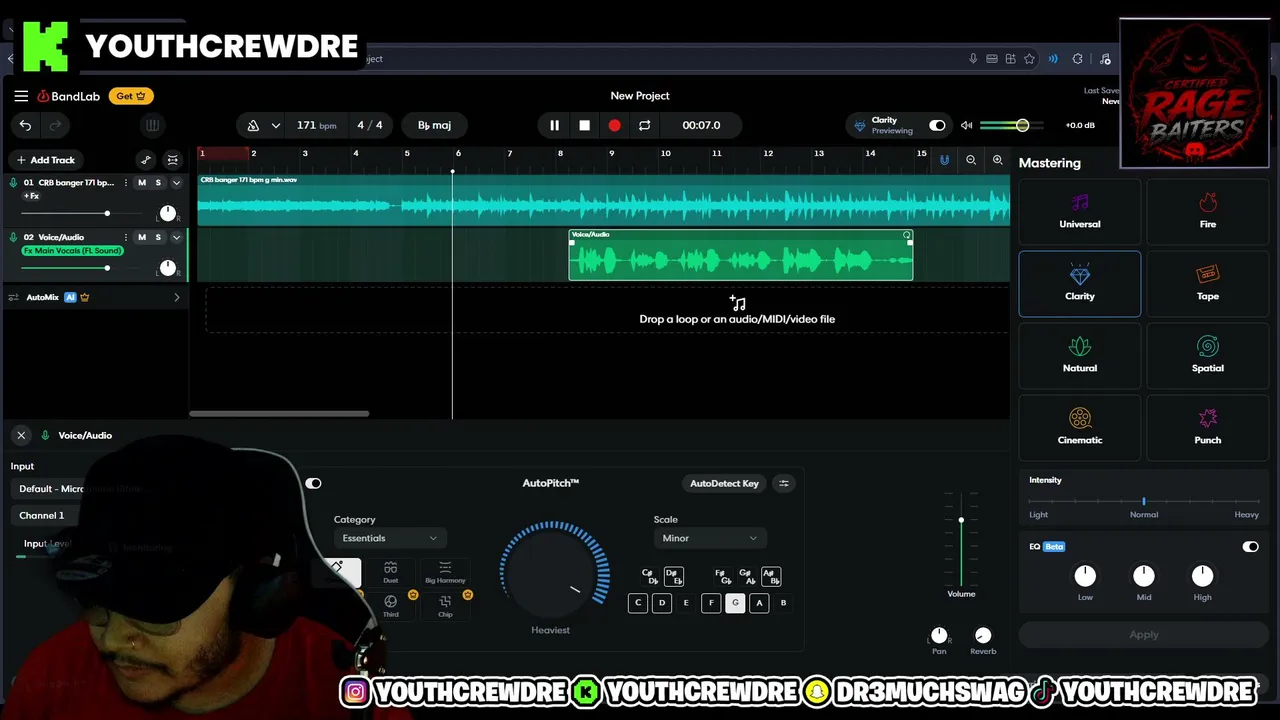Toggle the mastering EQ Beta switch
This screenshot has height=720, width=1280.
(1250, 547)
